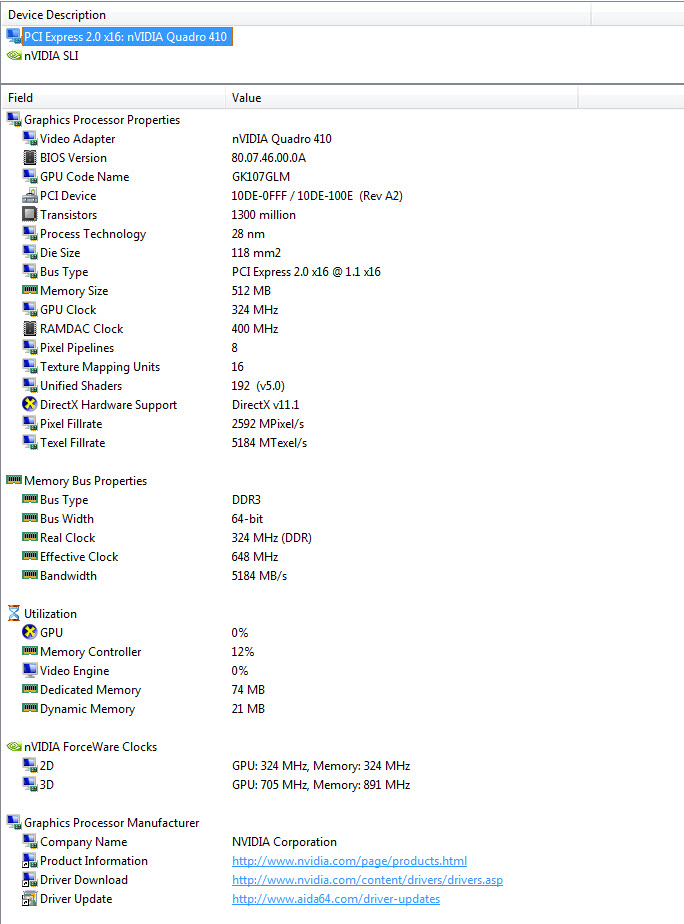Click the DirectX Hardware Support icon

pyautogui.click(x=29, y=404)
